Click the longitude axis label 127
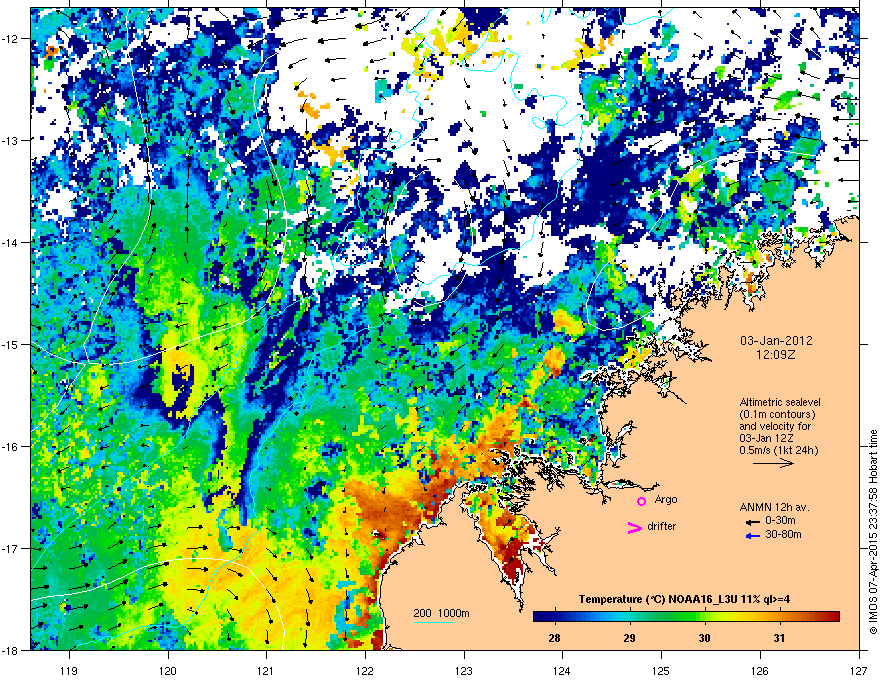 point(859,670)
